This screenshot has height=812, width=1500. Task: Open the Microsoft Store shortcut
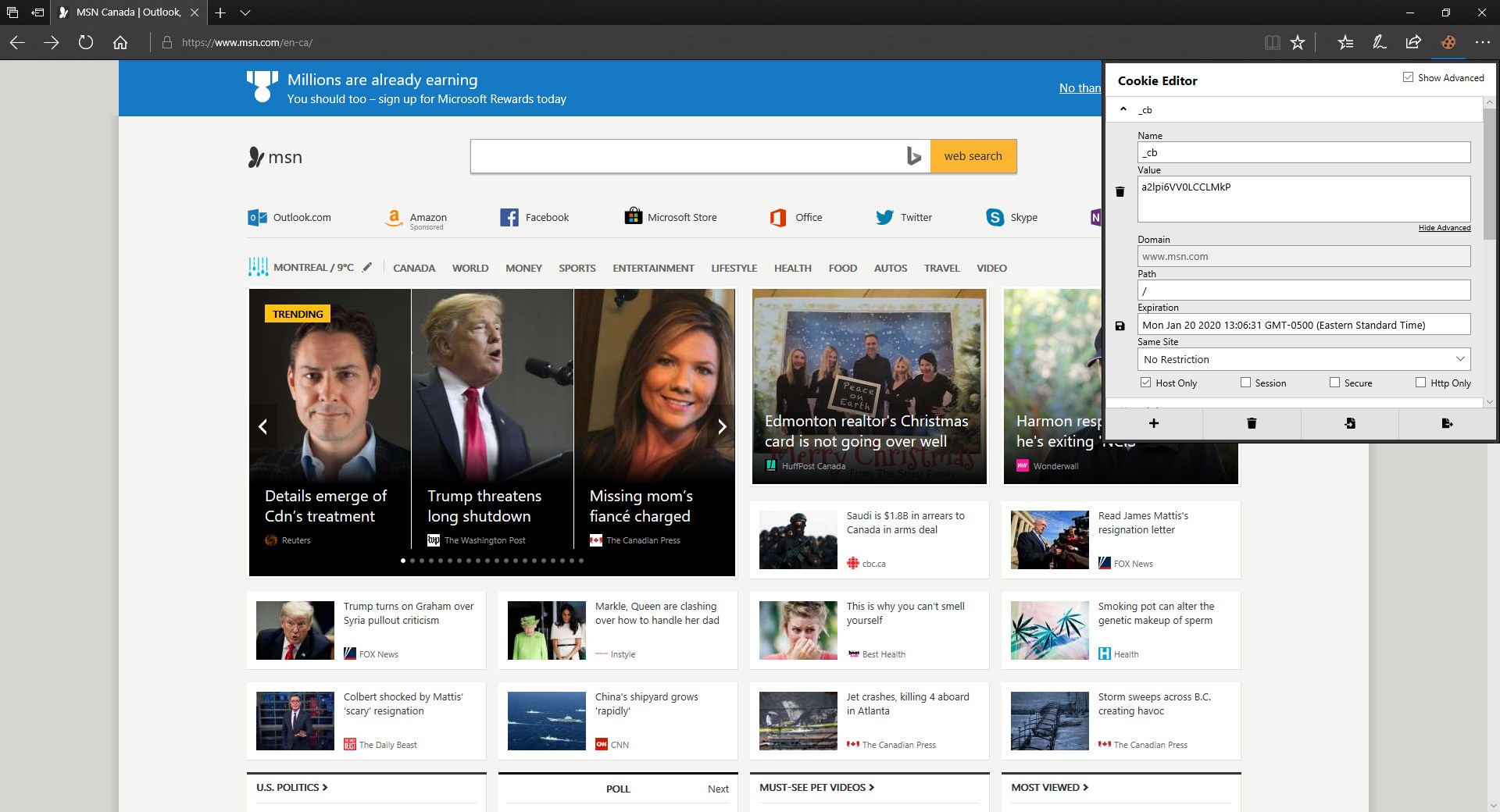point(670,217)
